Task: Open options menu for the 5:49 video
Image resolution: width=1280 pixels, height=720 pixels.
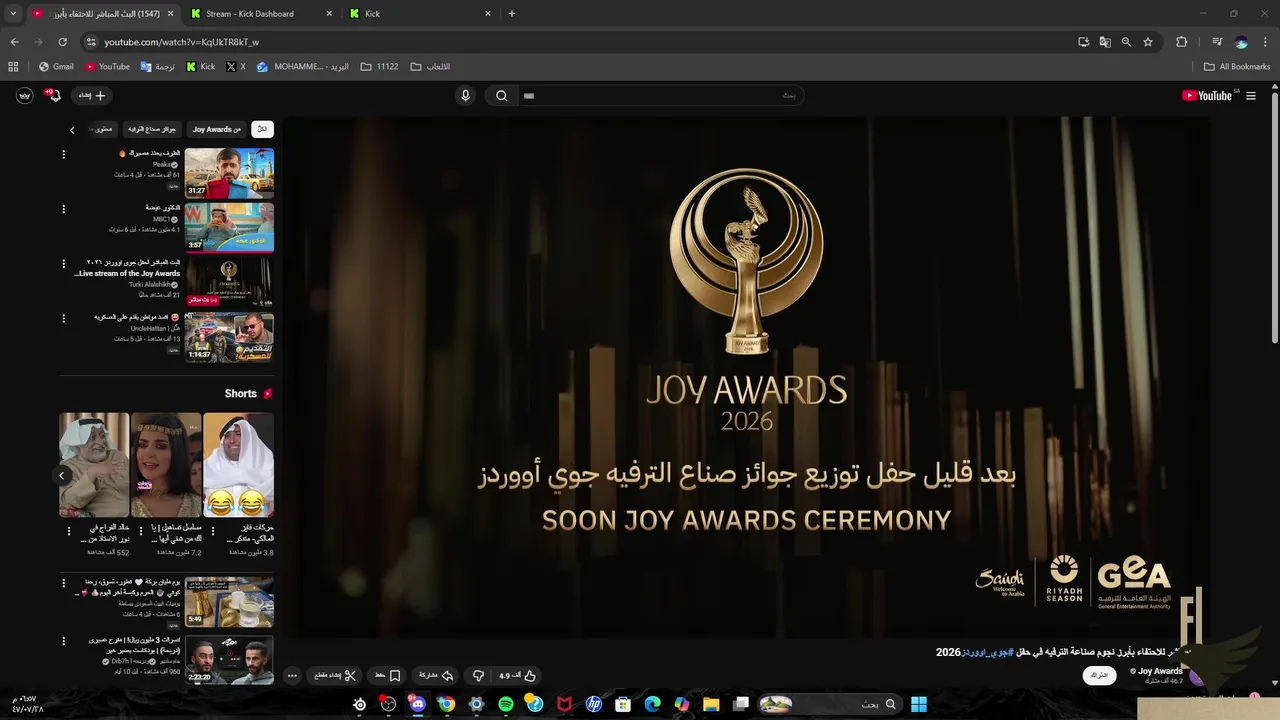Action: point(63,583)
